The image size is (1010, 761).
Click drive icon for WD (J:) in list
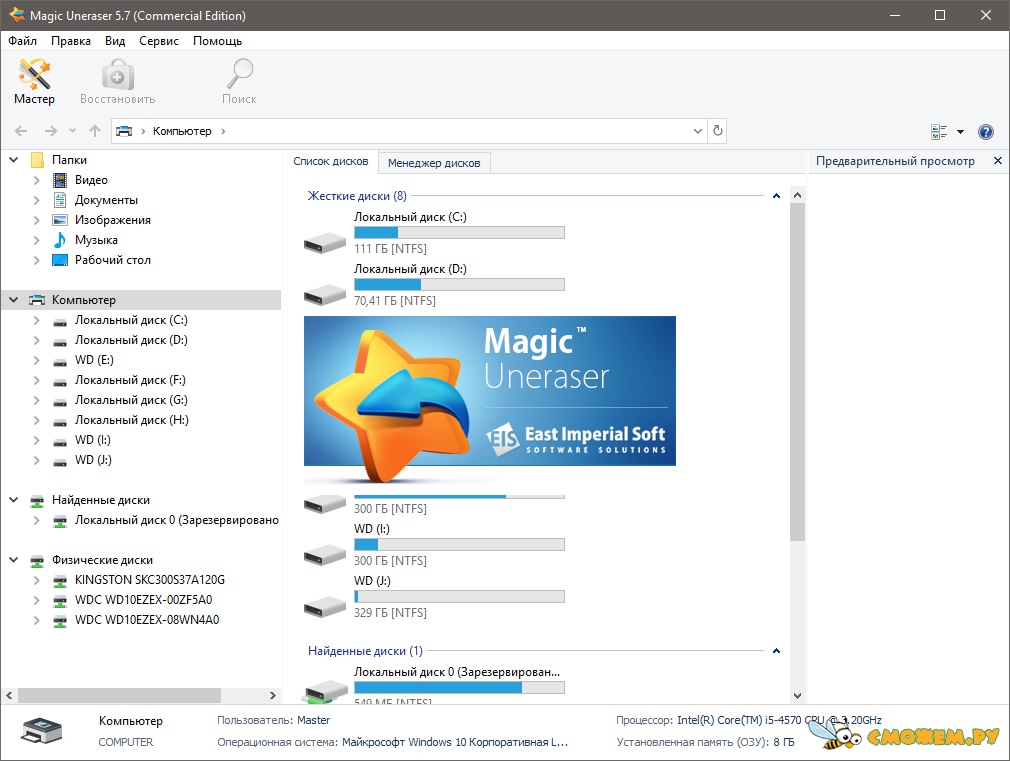(x=325, y=606)
